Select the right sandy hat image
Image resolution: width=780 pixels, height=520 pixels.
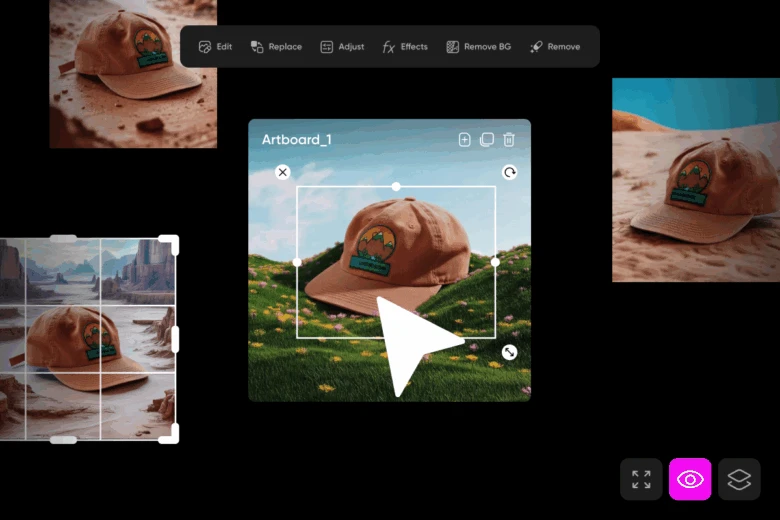tap(696, 180)
